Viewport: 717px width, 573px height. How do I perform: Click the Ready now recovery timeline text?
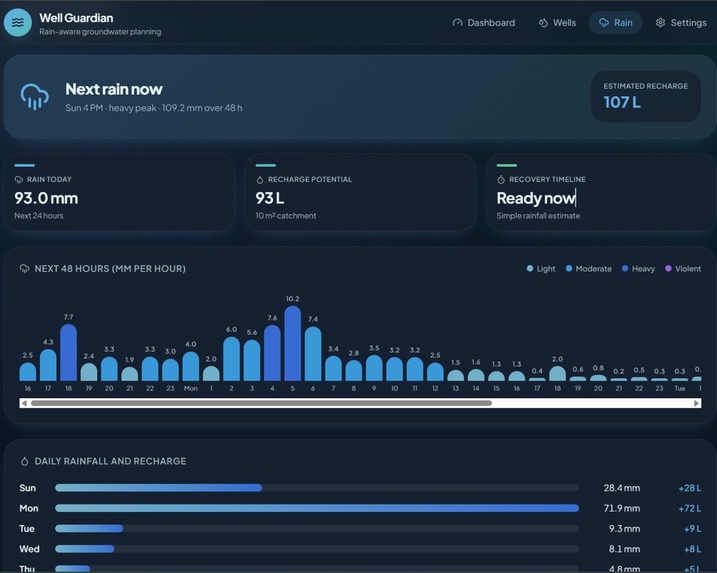tap(535, 198)
